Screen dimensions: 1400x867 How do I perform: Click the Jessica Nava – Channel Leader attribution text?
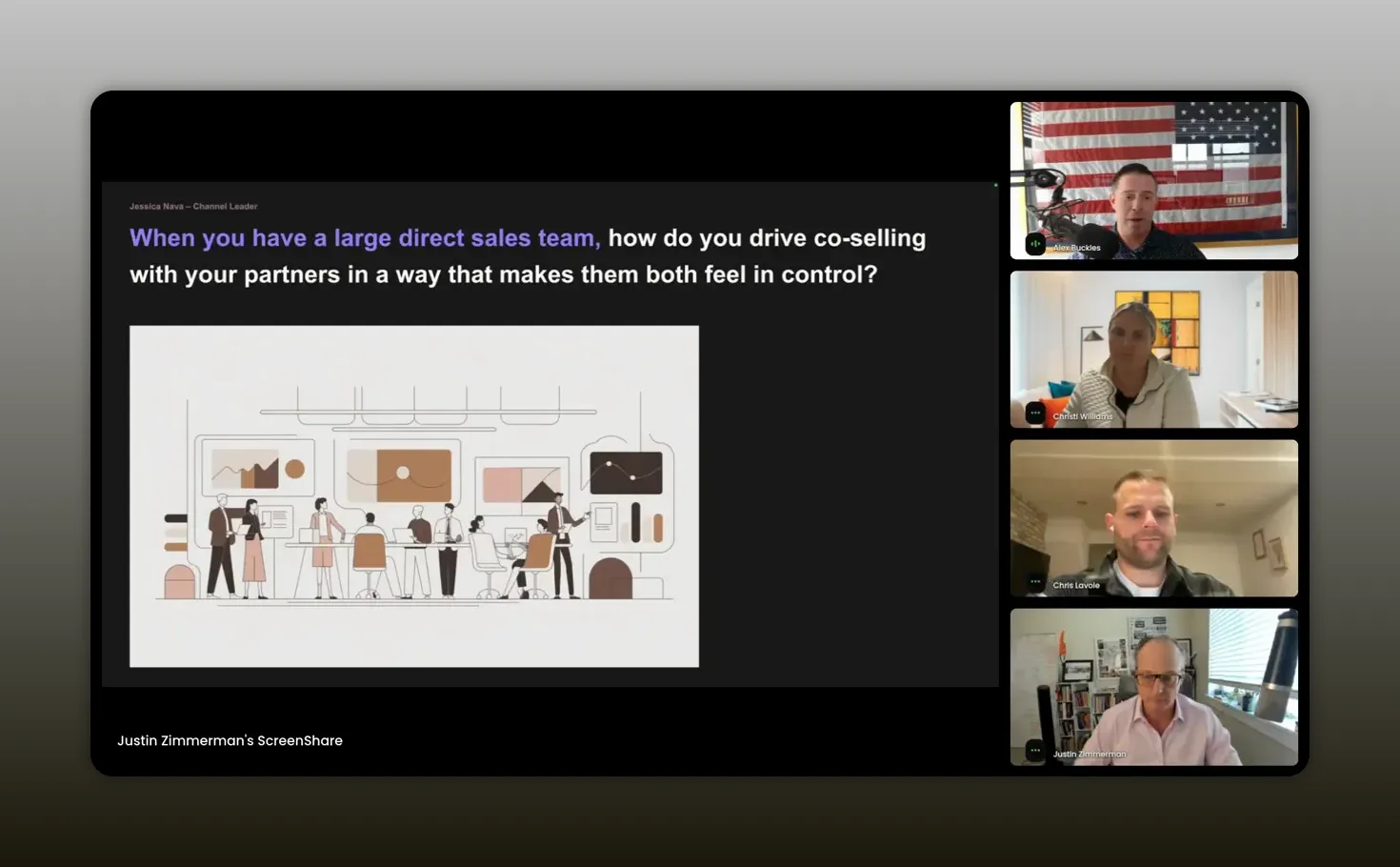click(x=192, y=206)
